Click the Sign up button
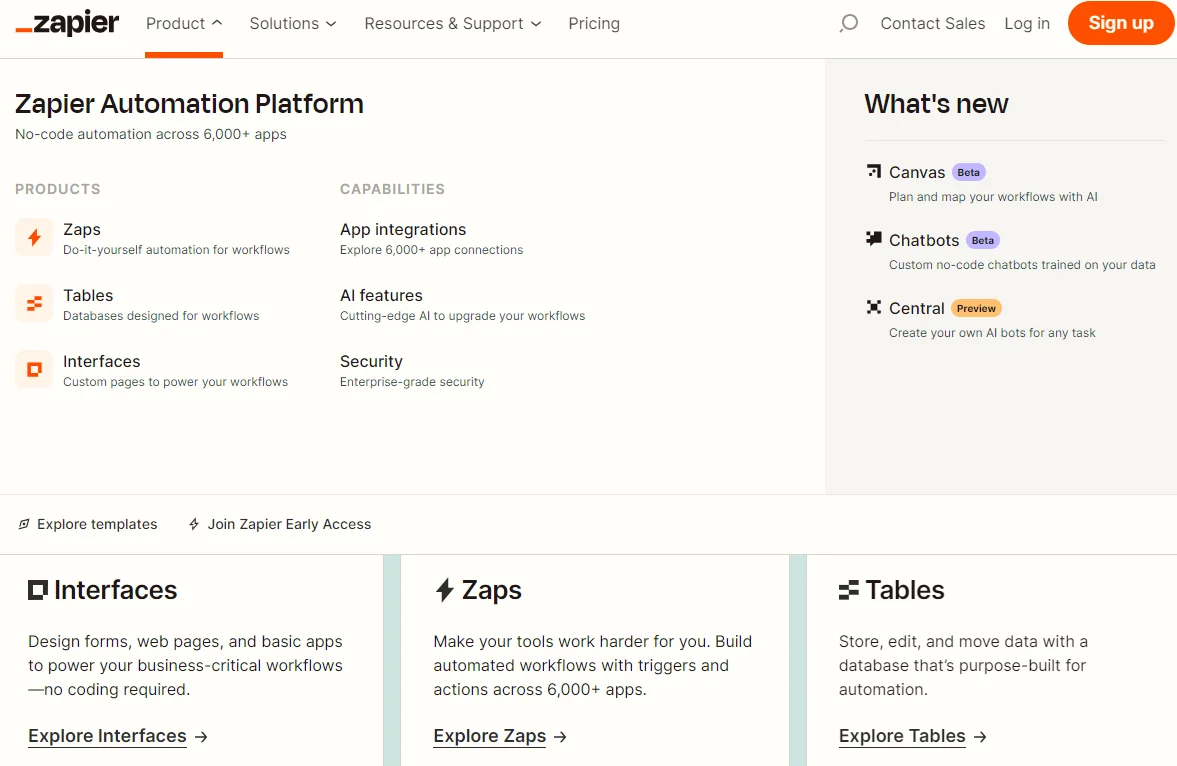The image size is (1177, 766). [1120, 23]
